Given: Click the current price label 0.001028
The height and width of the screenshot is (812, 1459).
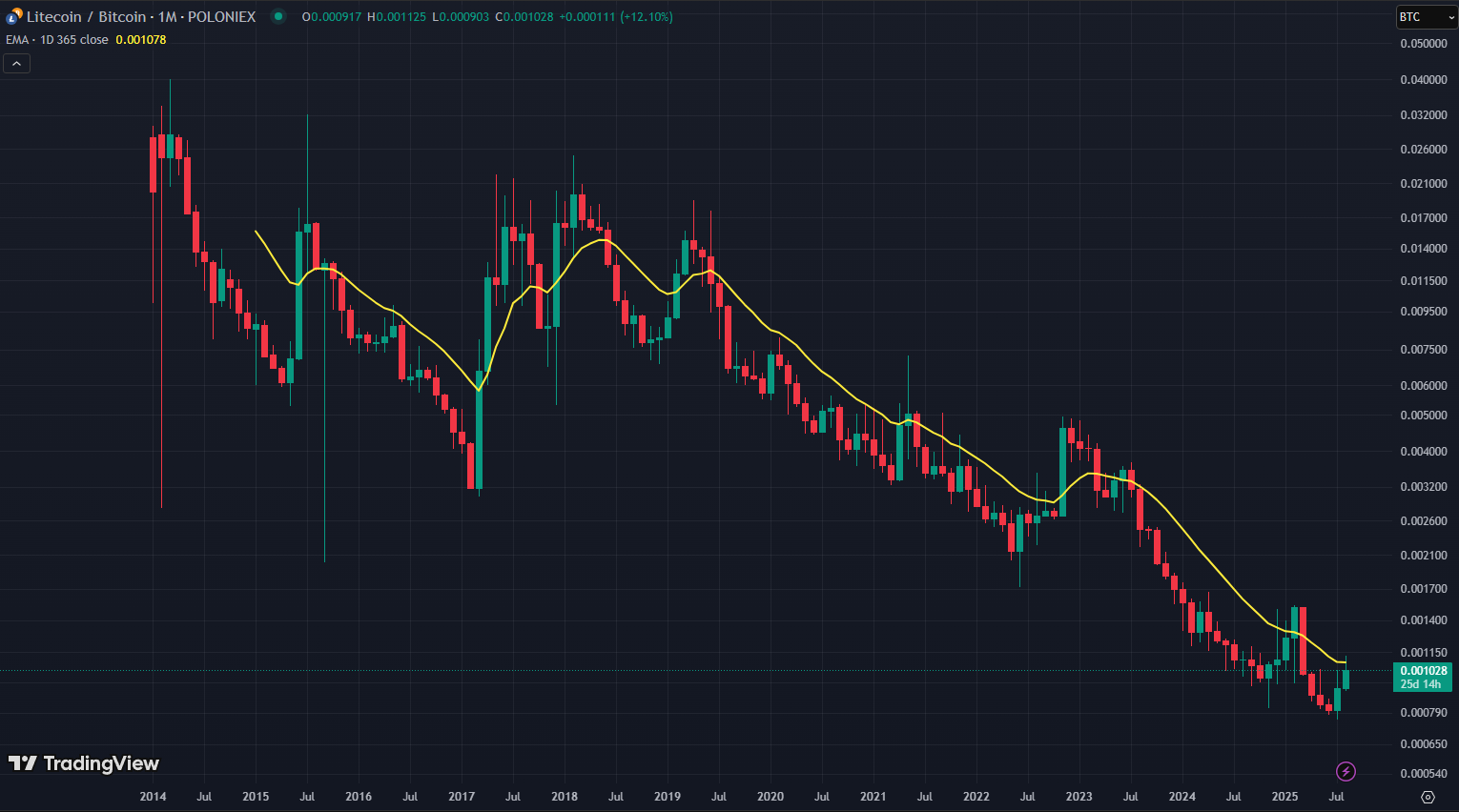Looking at the screenshot, I should [x=1424, y=671].
